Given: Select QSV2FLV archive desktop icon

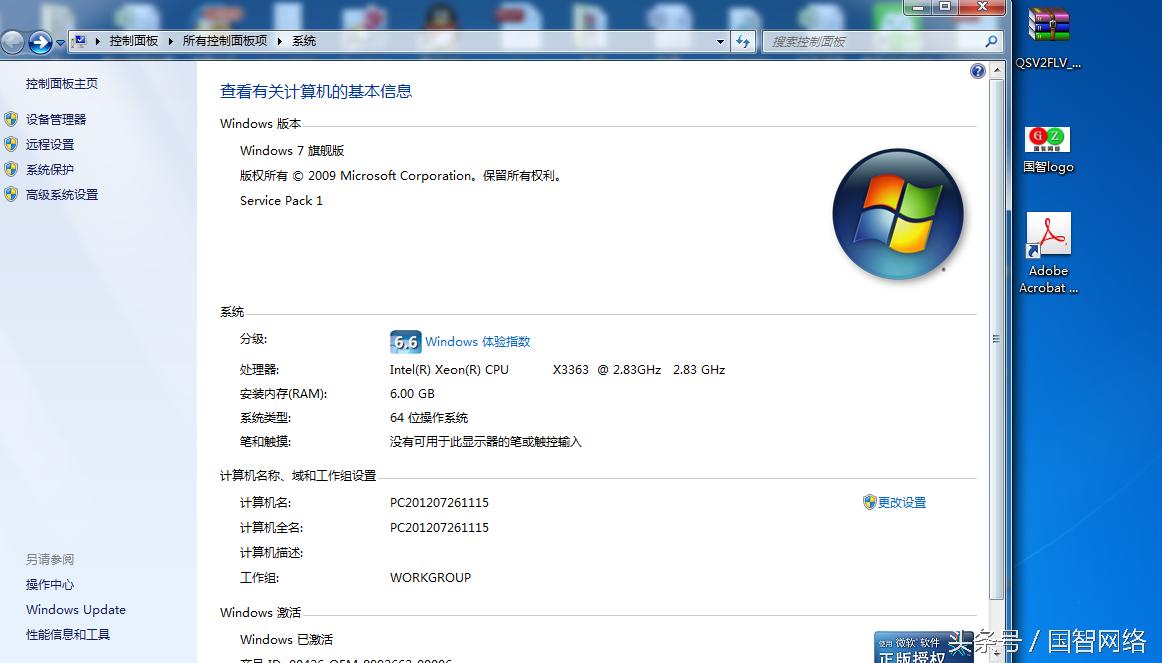Looking at the screenshot, I should pos(1048,37).
